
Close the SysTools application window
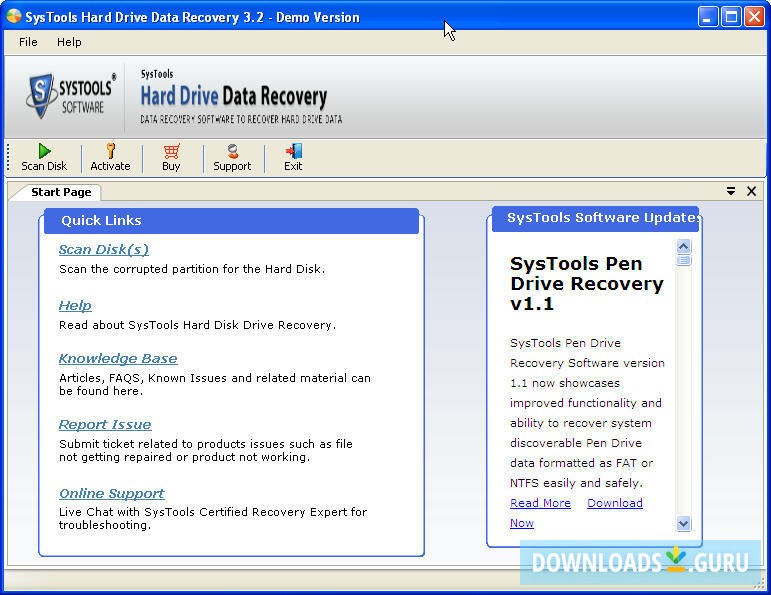pos(754,17)
